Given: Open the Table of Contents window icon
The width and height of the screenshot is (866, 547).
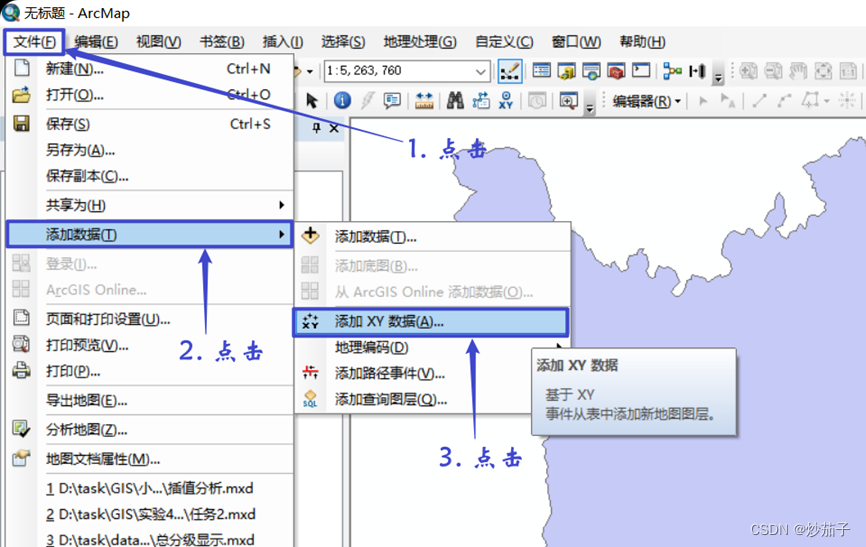Looking at the screenshot, I should point(541,71).
